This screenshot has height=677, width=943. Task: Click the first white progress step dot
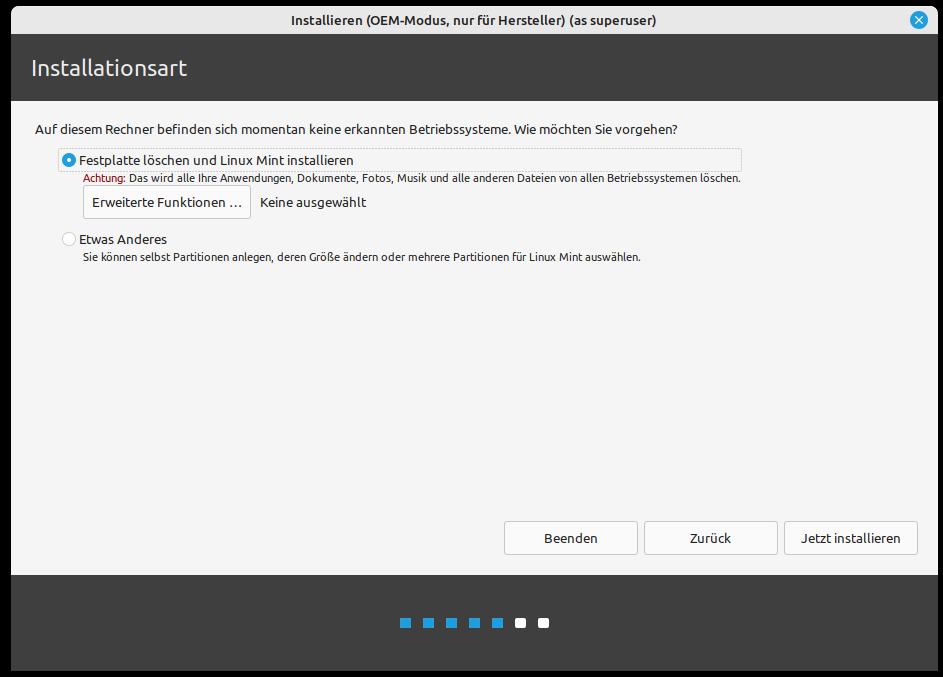[521, 623]
